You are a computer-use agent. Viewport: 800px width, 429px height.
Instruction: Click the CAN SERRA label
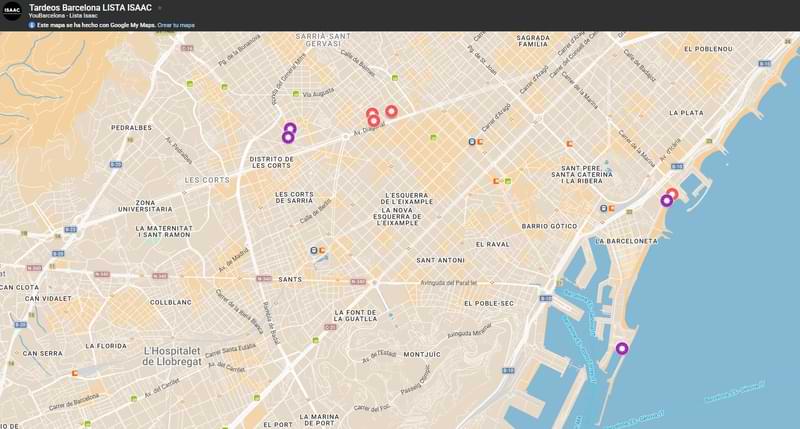(x=42, y=353)
